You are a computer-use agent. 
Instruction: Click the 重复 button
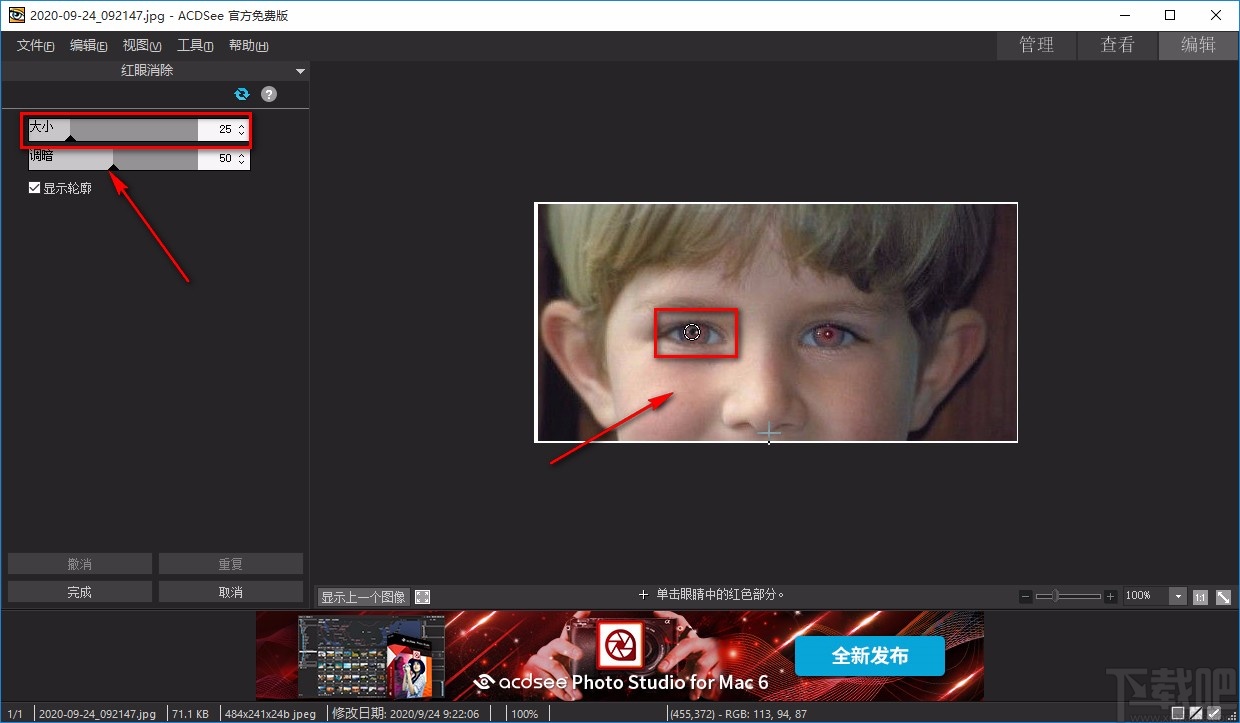coord(231,564)
